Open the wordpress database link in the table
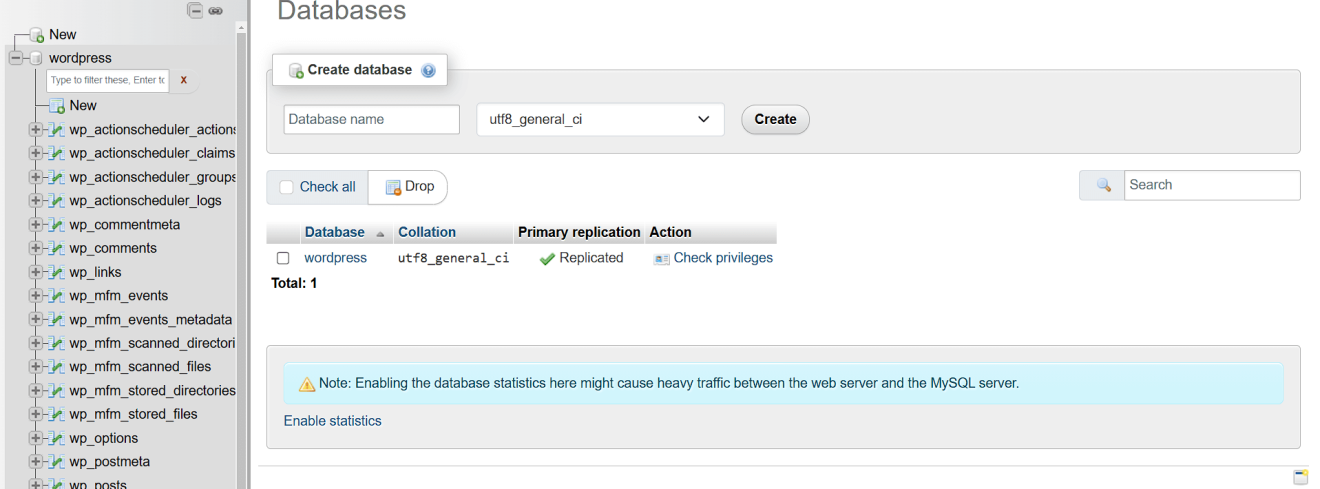Image resolution: width=1320 pixels, height=489 pixels. tap(335, 258)
